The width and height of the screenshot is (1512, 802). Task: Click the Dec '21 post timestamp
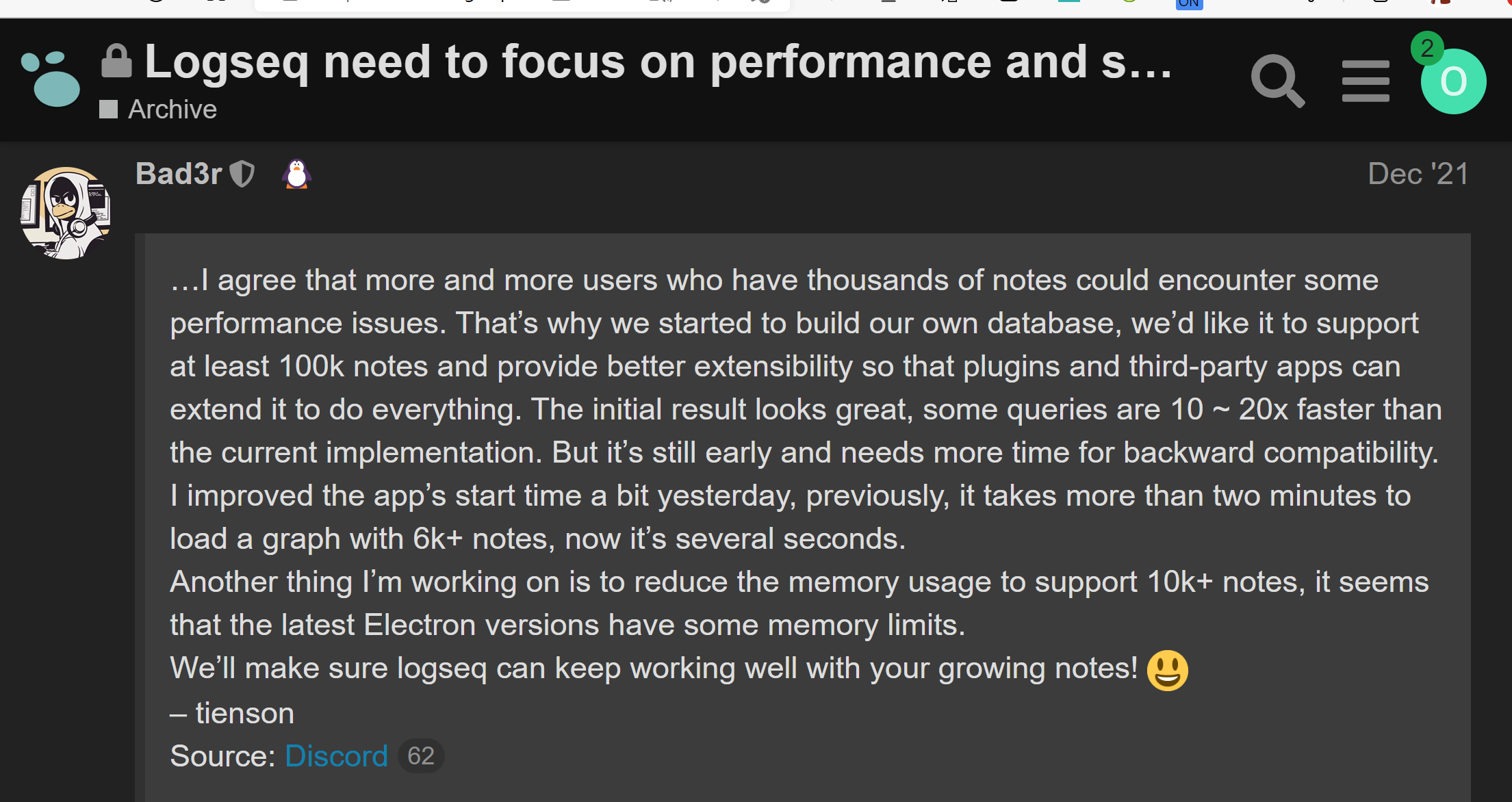click(x=1418, y=174)
